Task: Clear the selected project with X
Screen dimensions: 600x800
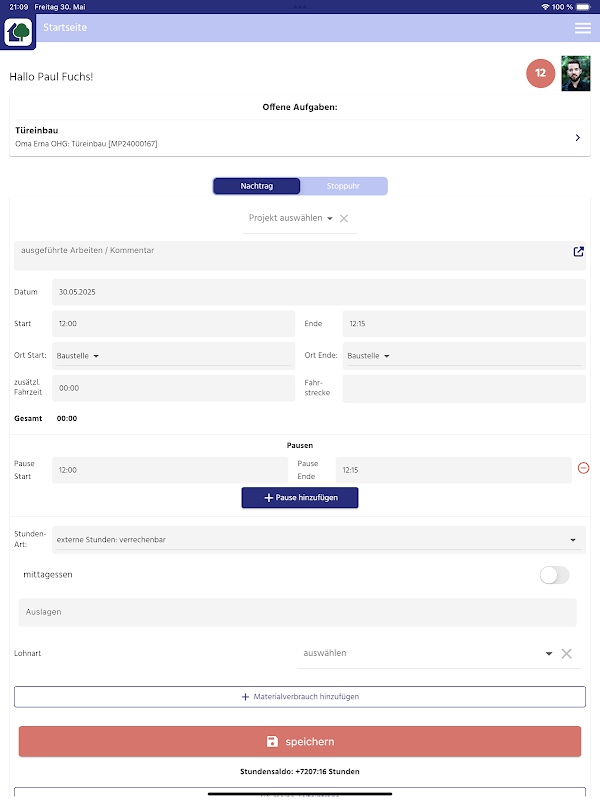Action: click(x=344, y=218)
